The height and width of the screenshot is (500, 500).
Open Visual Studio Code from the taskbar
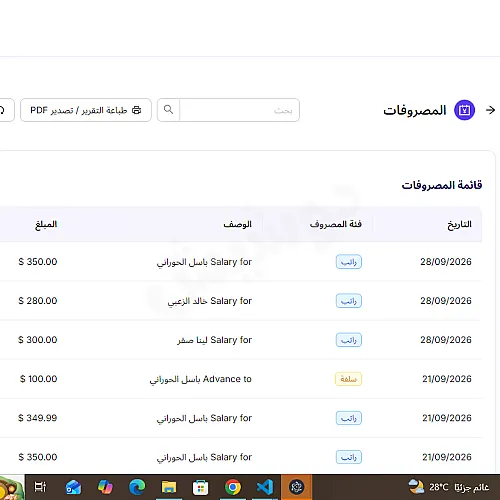265,487
